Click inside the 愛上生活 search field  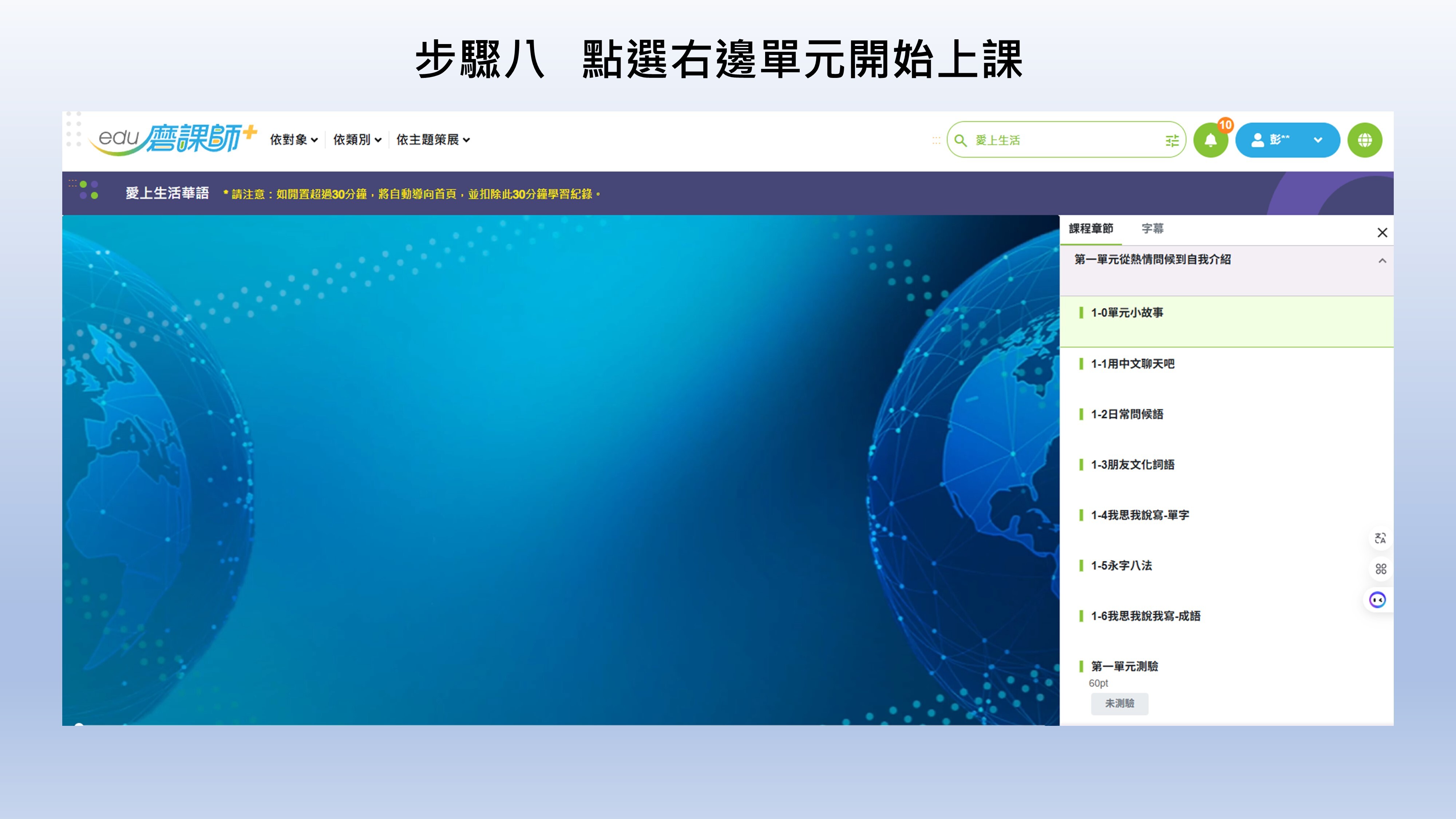pyautogui.click(x=1046, y=140)
